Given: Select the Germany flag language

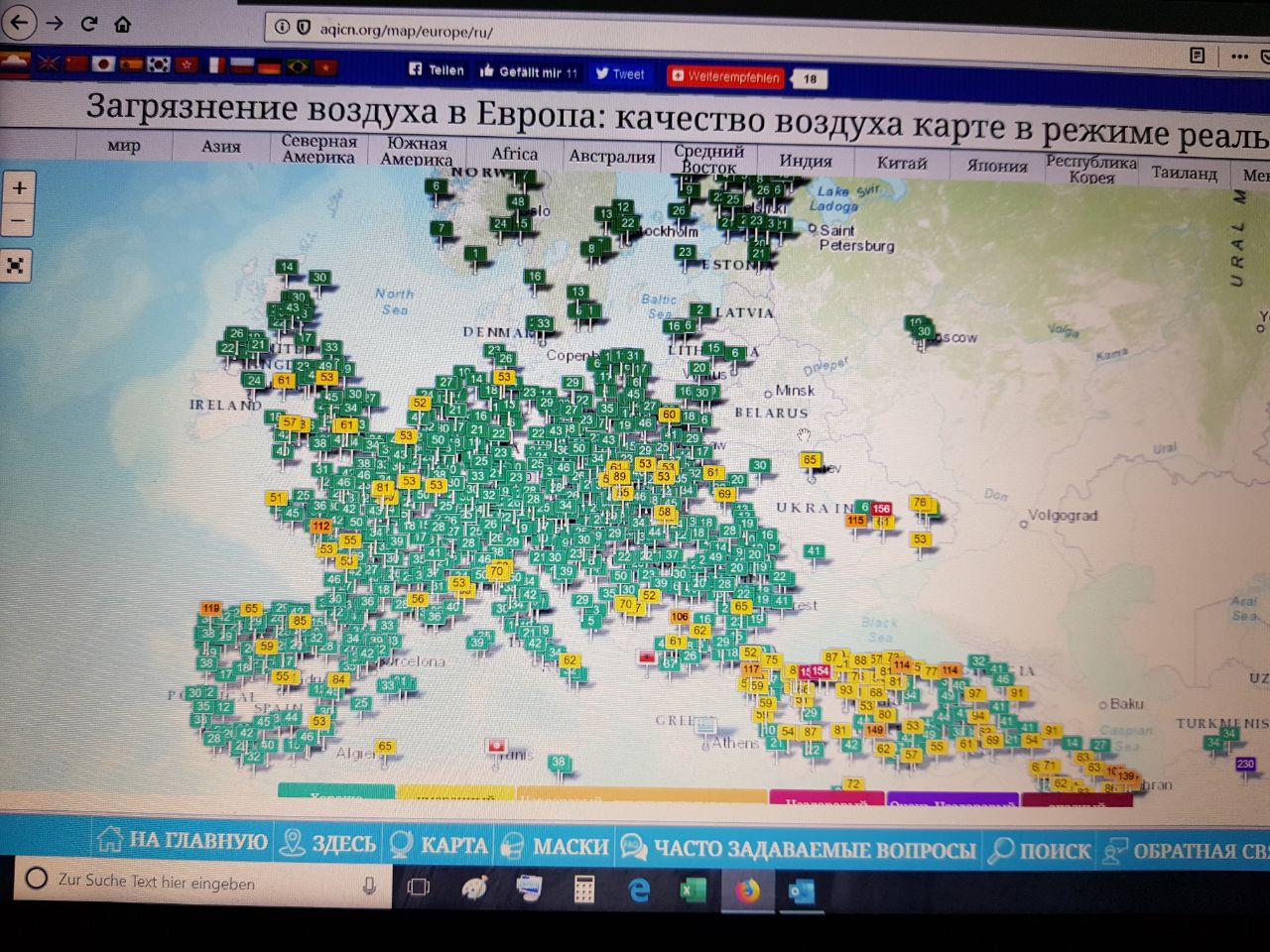Looking at the screenshot, I should click(x=269, y=66).
